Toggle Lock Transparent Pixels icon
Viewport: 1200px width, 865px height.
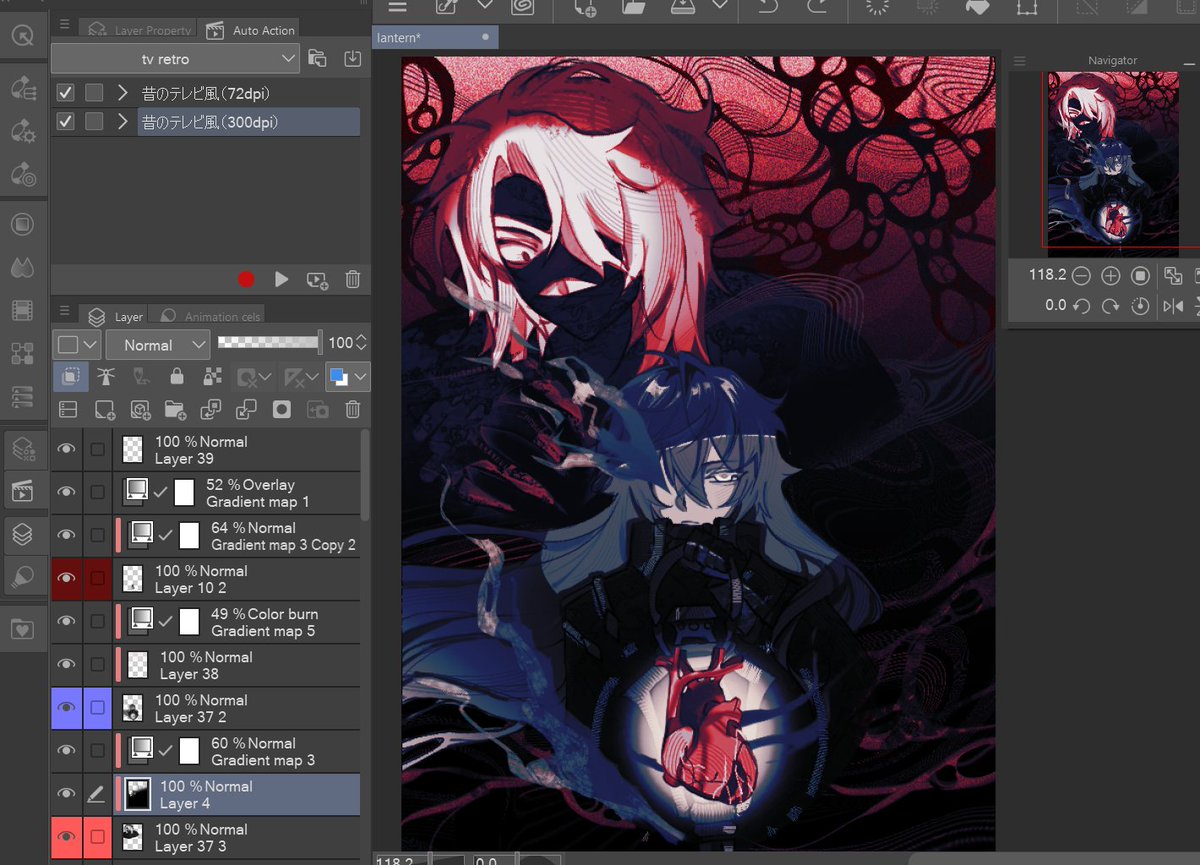[212, 377]
